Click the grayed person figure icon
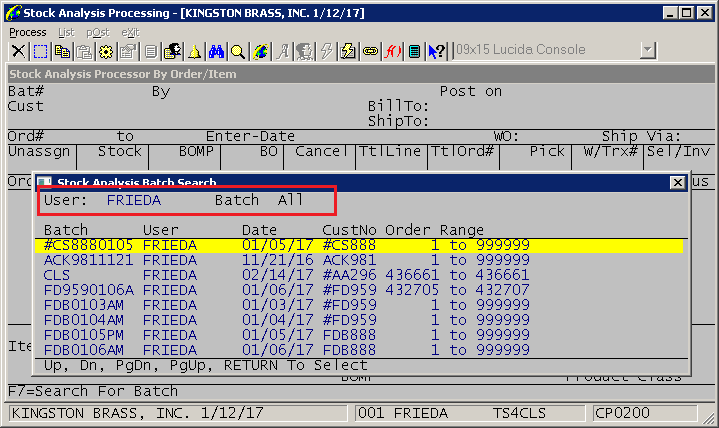Image resolution: width=719 pixels, height=428 pixels. click(304, 51)
